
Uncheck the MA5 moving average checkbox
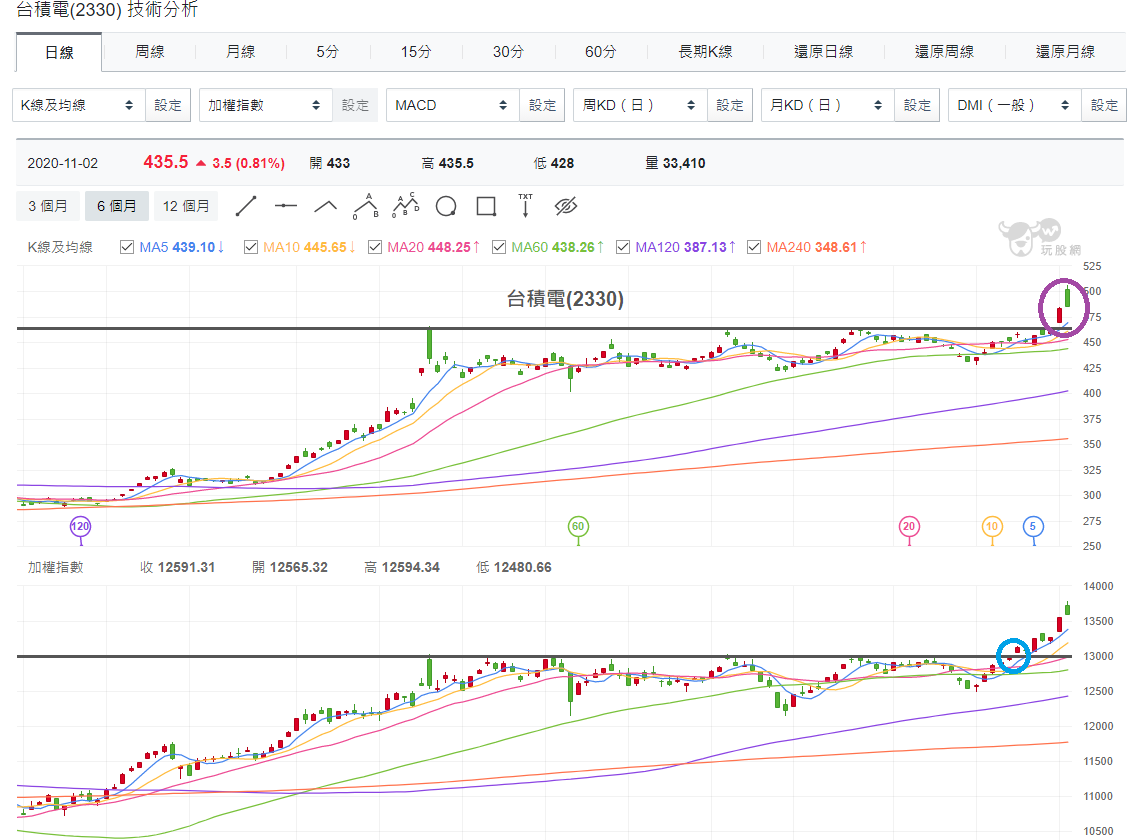[126, 247]
